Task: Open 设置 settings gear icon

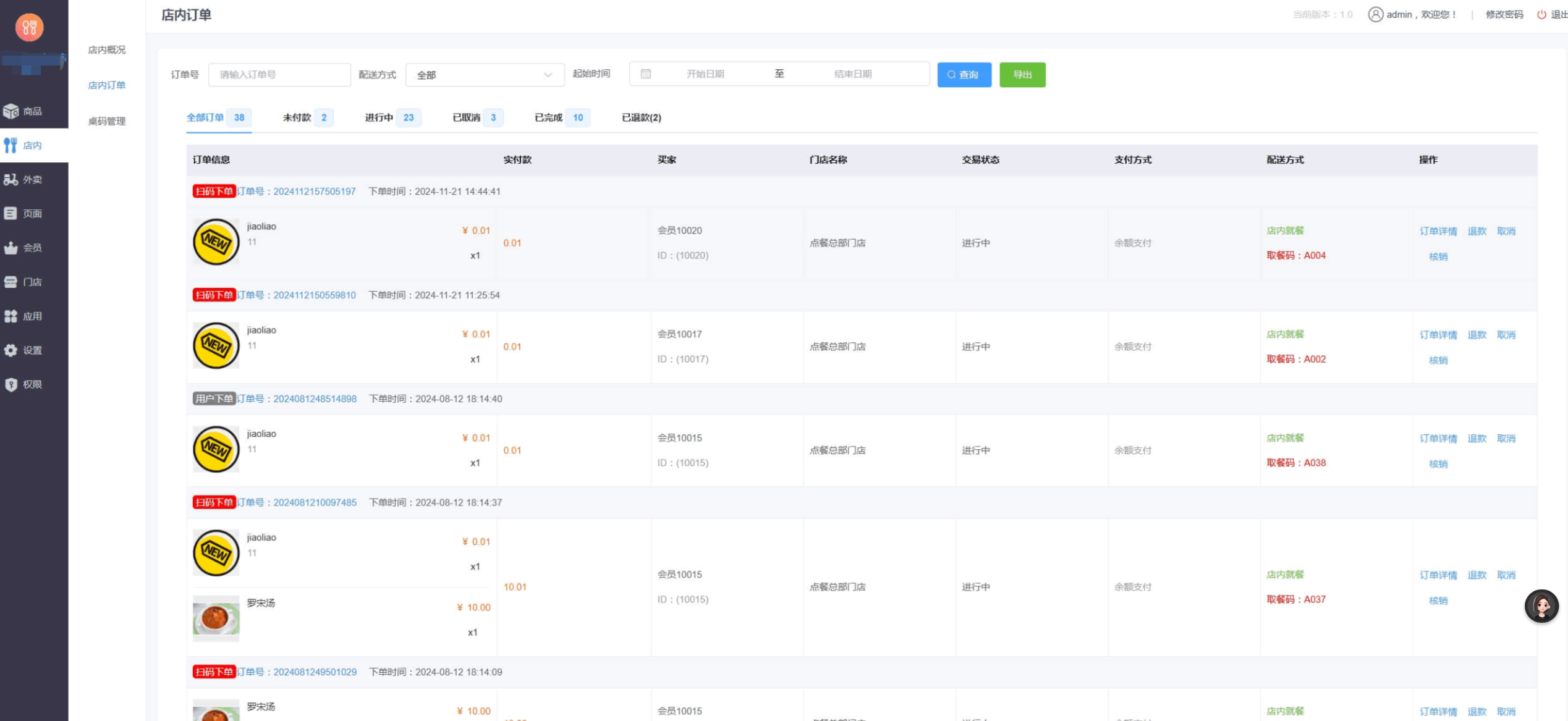Action: (x=11, y=350)
